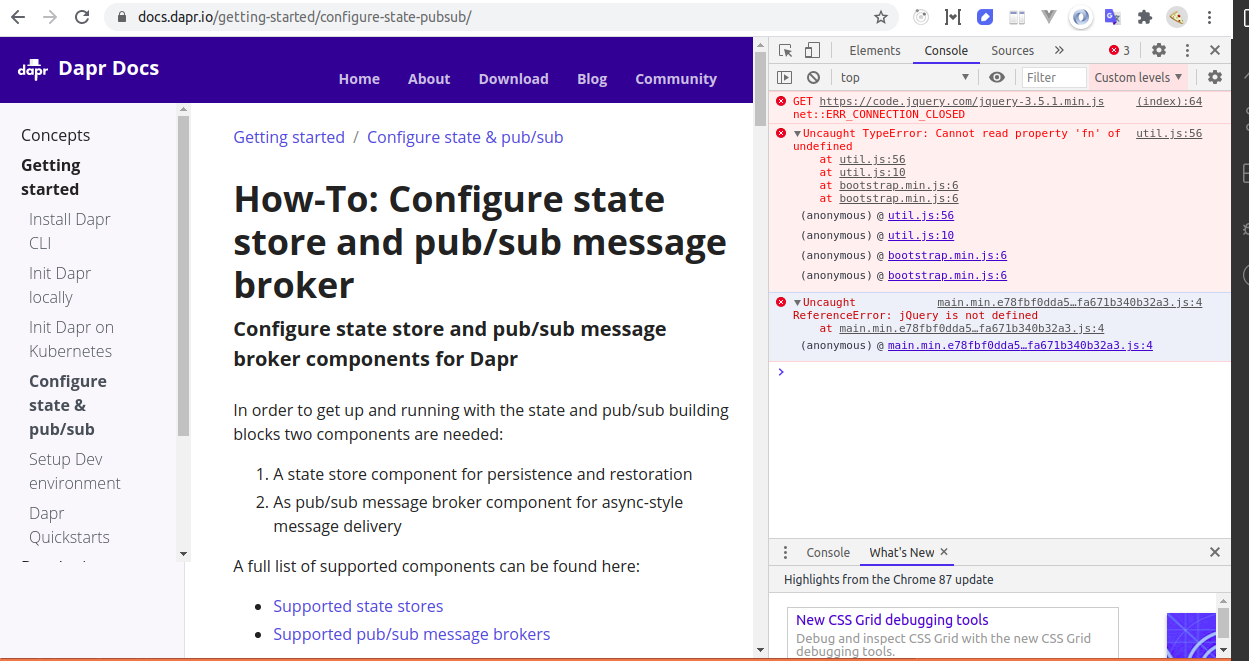Open the Home nav item
This screenshot has height=661, width=1249.
tap(359, 79)
